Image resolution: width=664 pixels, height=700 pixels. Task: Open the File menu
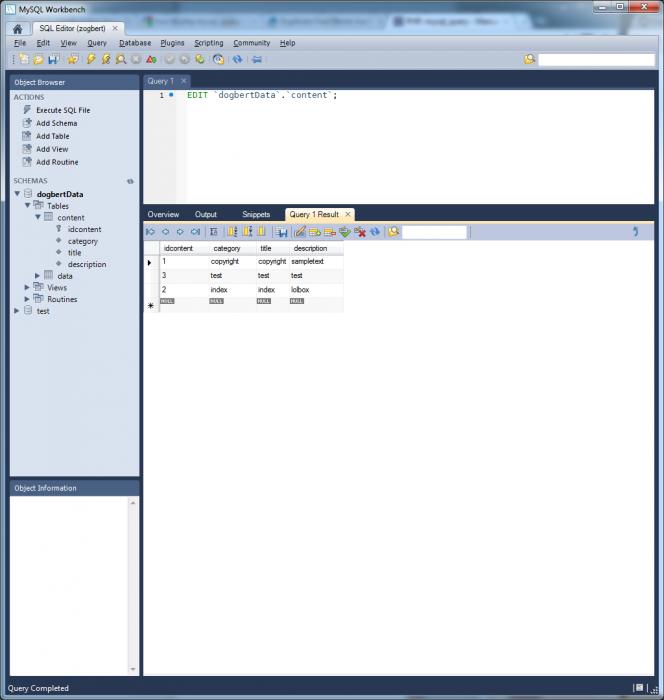click(x=20, y=43)
